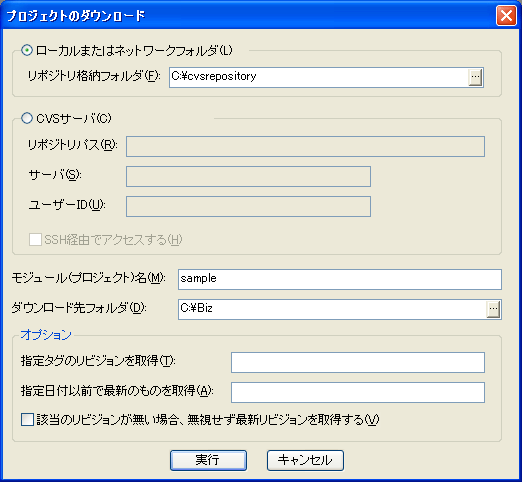The width and height of the screenshot is (522, 482).
Task: Focus the リポジトリ格納フォルダ text field
Action: click(319, 78)
